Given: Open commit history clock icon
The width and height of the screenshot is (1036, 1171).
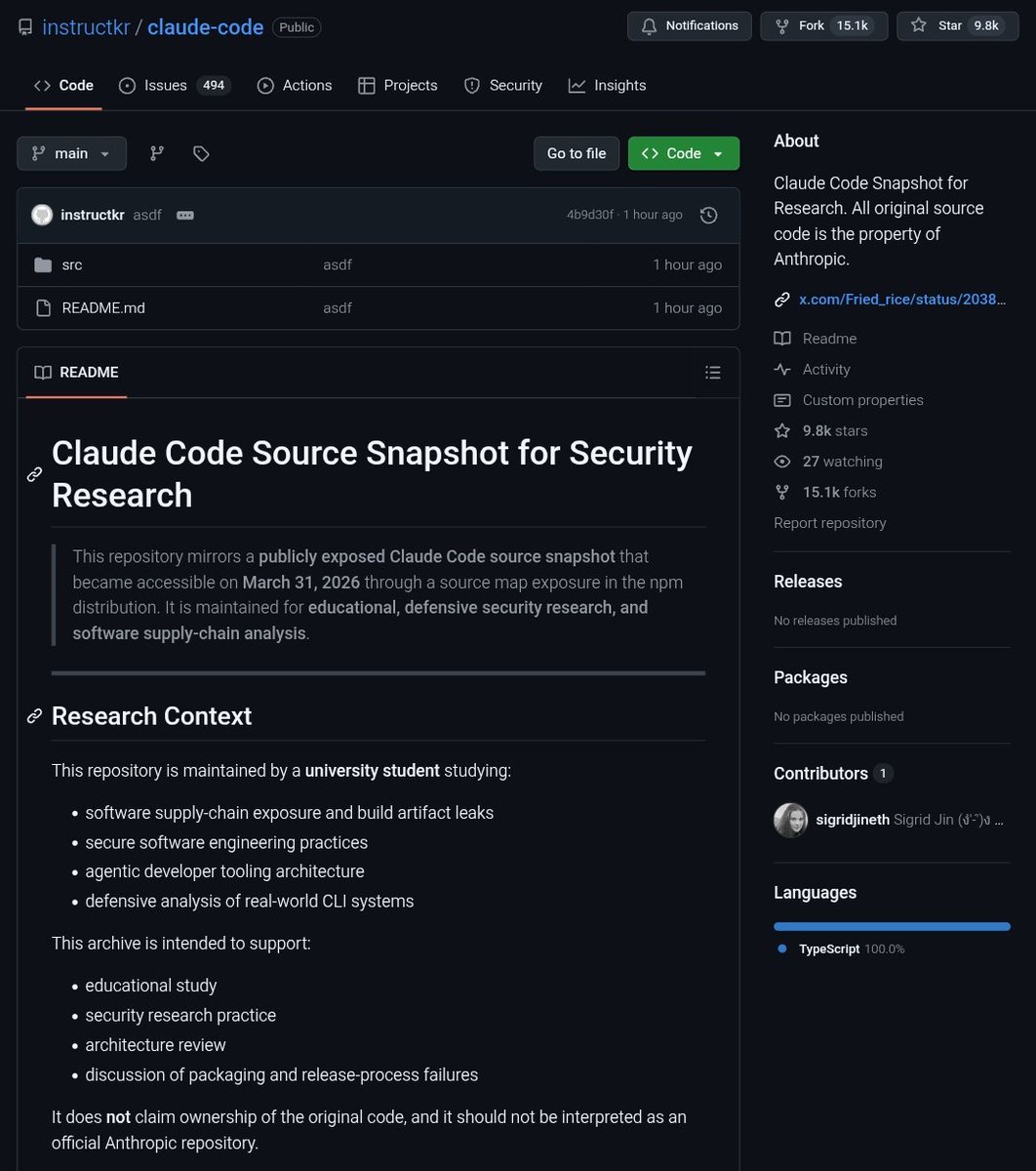Looking at the screenshot, I should click(x=709, y=215).
